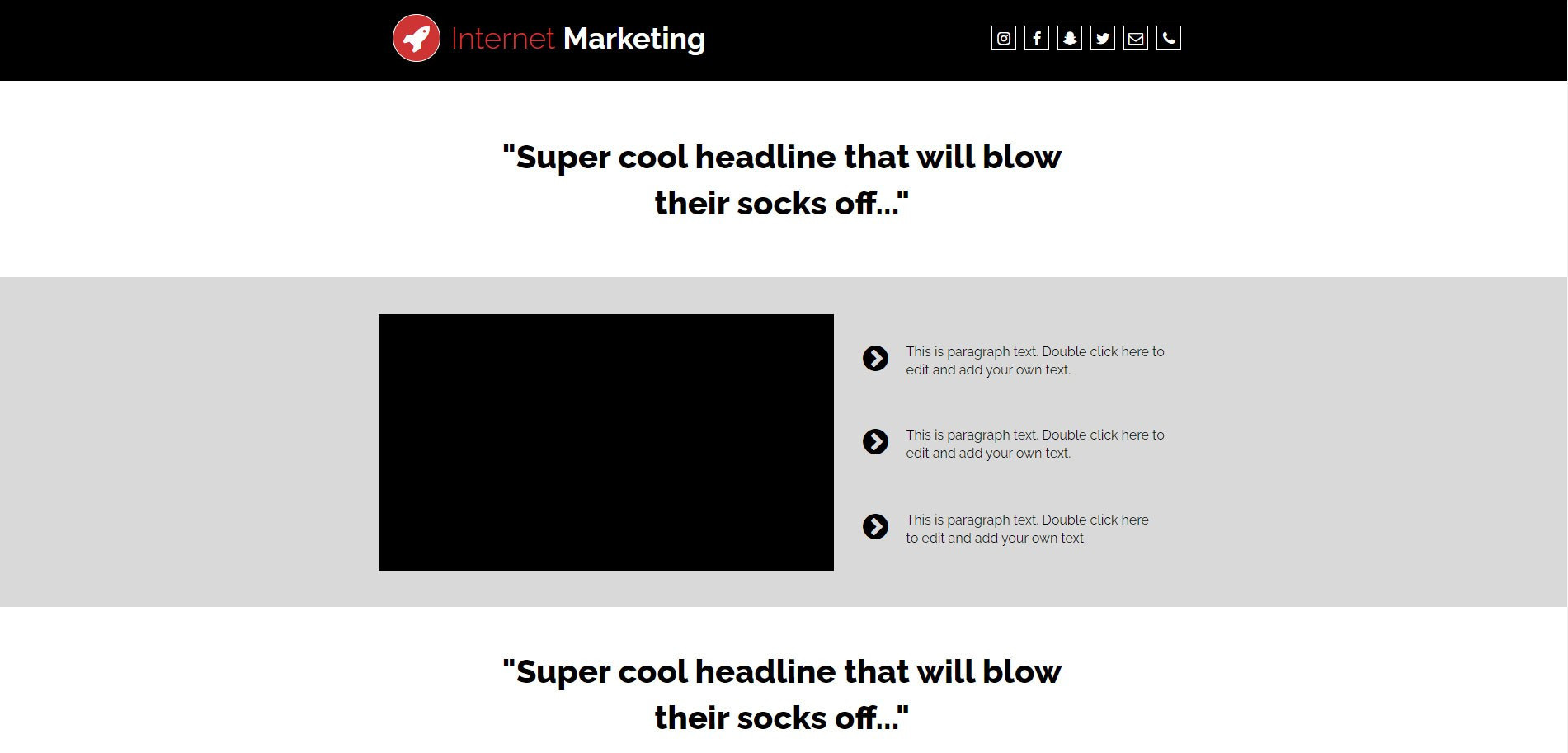Click the red "Internet" word in logo
Viewport: 1568px width, 753px height.
(x=502, y=39)
